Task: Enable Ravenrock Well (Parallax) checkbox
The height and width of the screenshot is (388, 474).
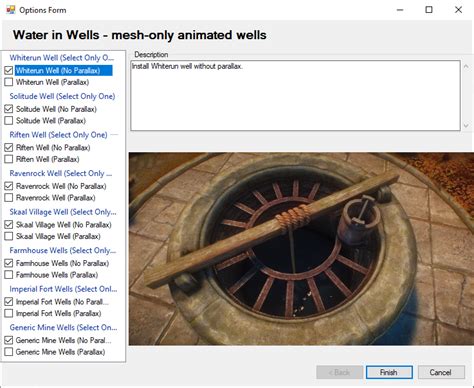Action: (9, 198)
